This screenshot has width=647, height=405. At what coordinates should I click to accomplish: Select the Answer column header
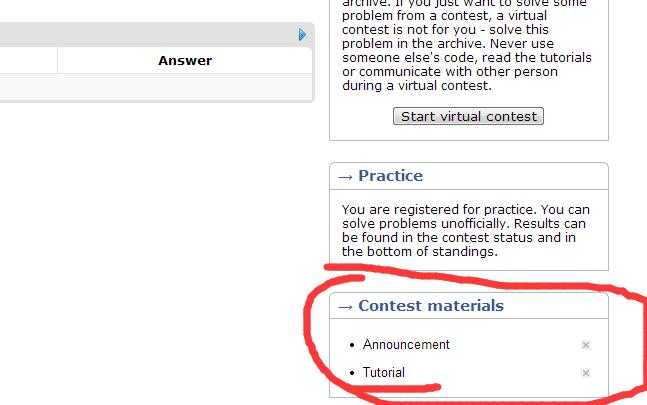coord(185,61)
